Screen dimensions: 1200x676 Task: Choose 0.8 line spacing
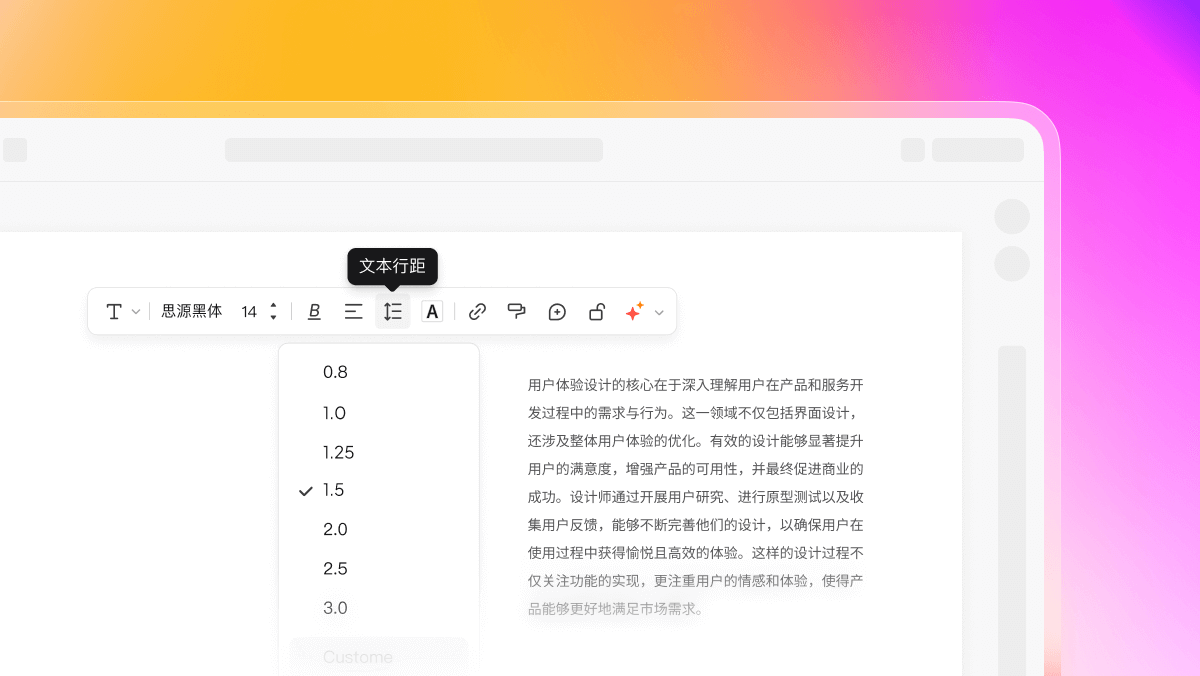click(x=335, y=372)
